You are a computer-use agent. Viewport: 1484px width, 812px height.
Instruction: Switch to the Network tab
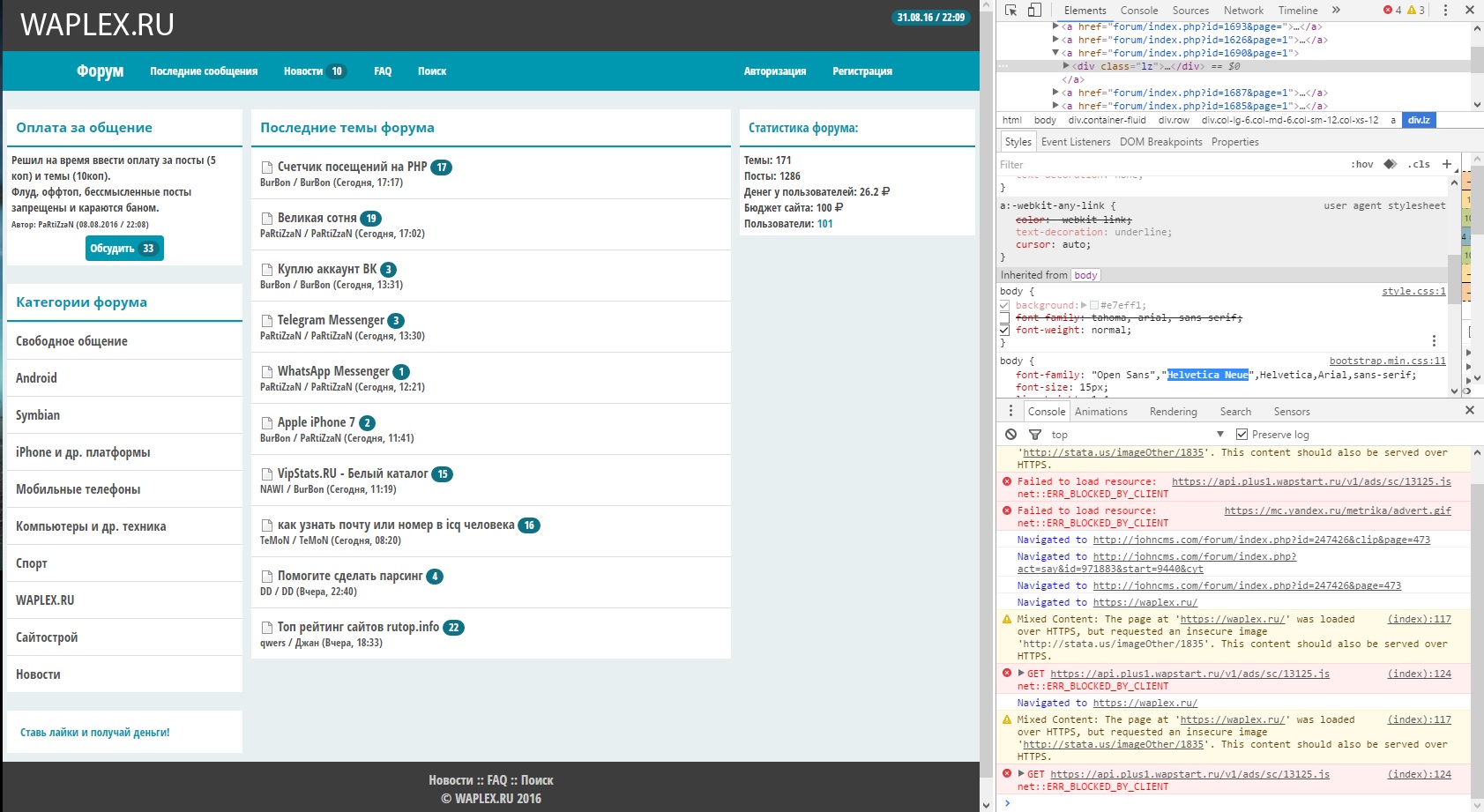pos(1243,11)
